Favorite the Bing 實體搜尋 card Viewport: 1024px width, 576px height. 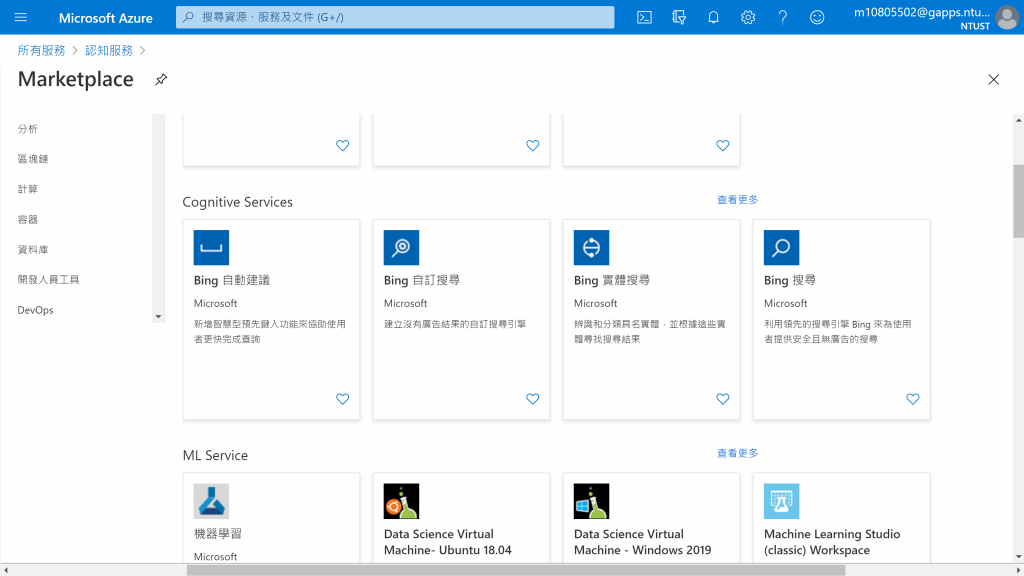pyautogui.click(x=722, y=398)
